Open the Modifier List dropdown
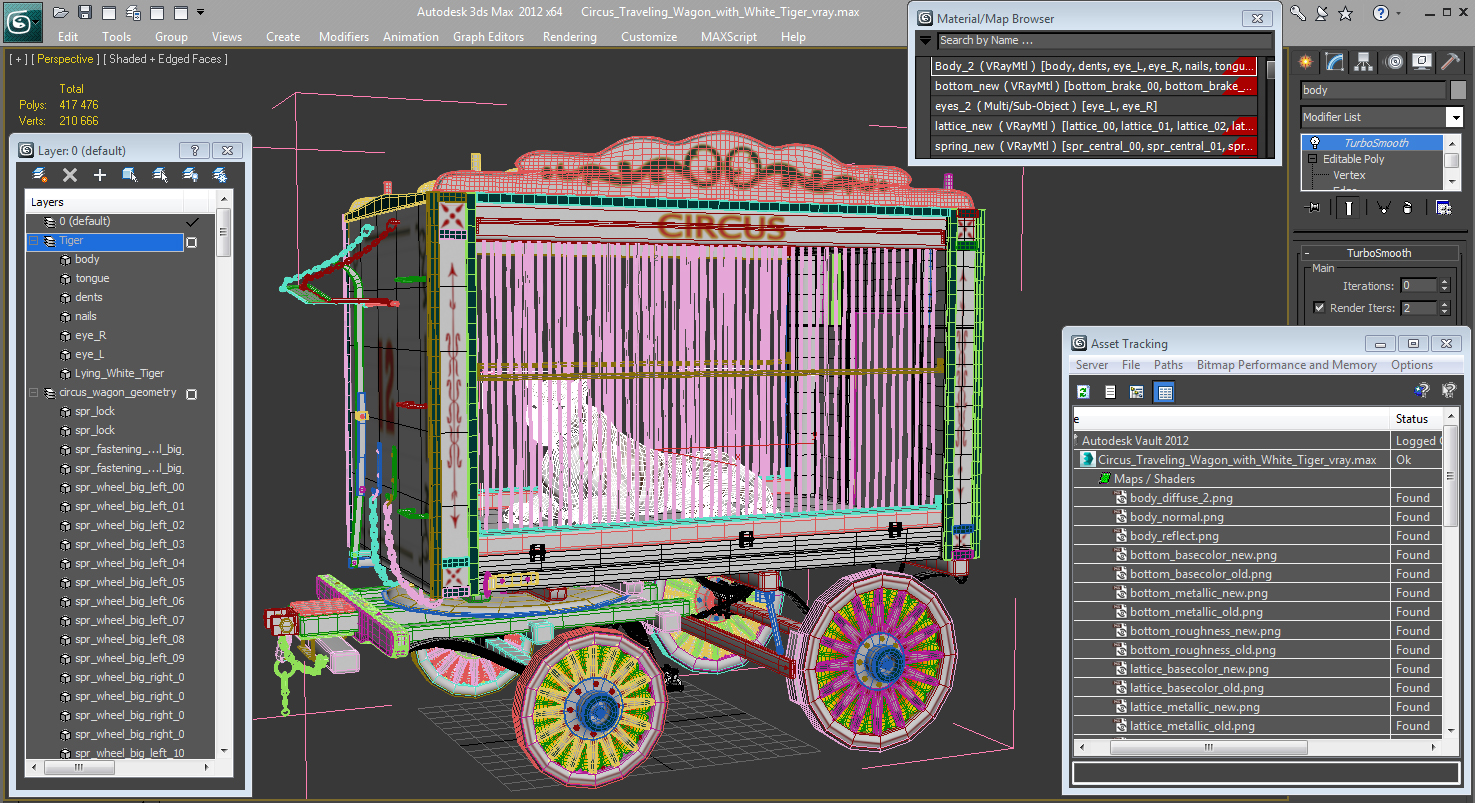This screenshot has height=803, width=1475. tap(1454, 117)
